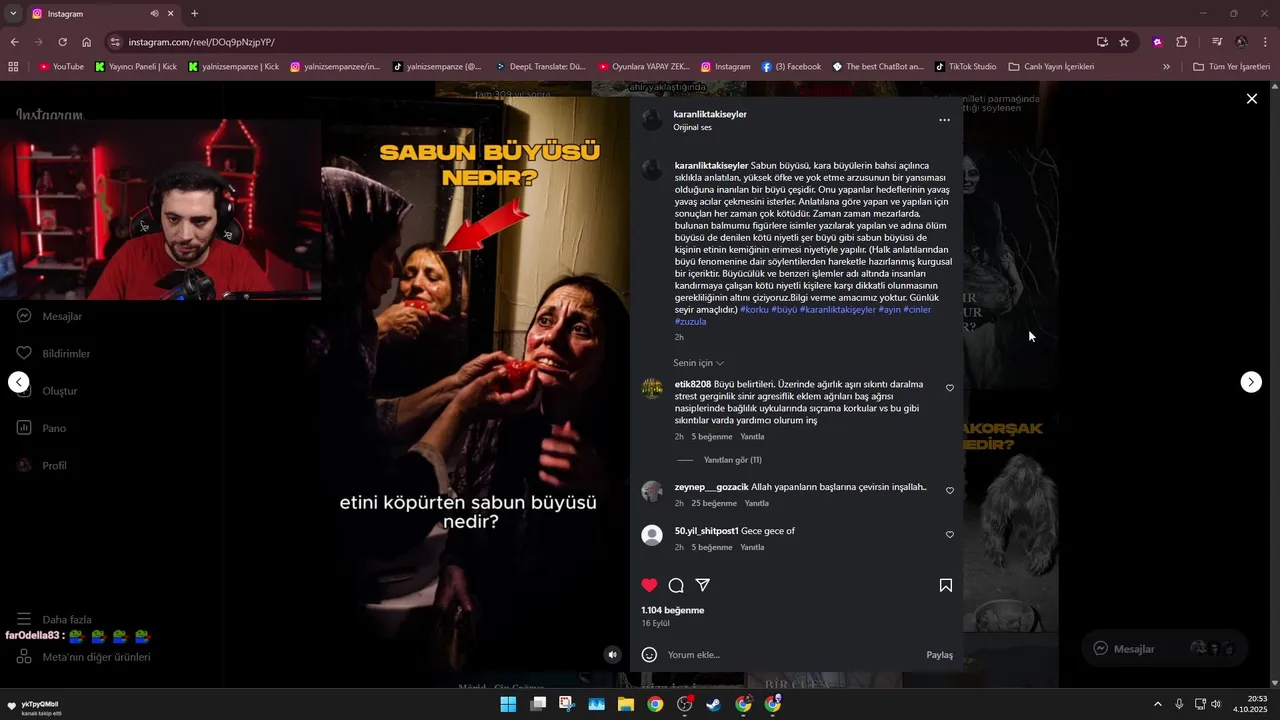This screenshot has width=1280, height=720.
Task: Open Bildirimler in the sidebar
Action: [54, 354]
